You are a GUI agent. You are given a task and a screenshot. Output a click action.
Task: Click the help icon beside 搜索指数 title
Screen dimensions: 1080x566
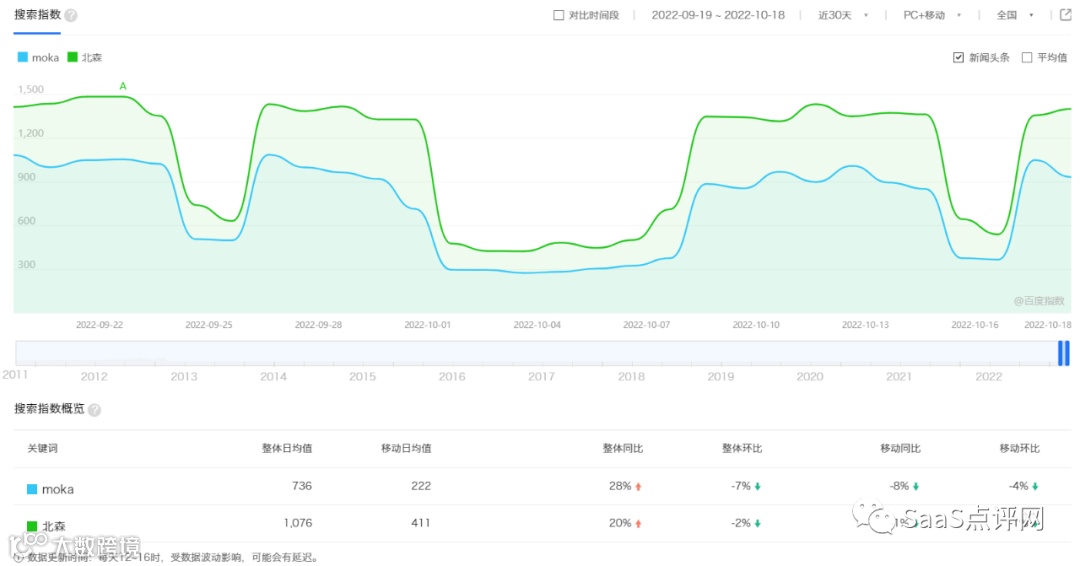tap(71, 15)
